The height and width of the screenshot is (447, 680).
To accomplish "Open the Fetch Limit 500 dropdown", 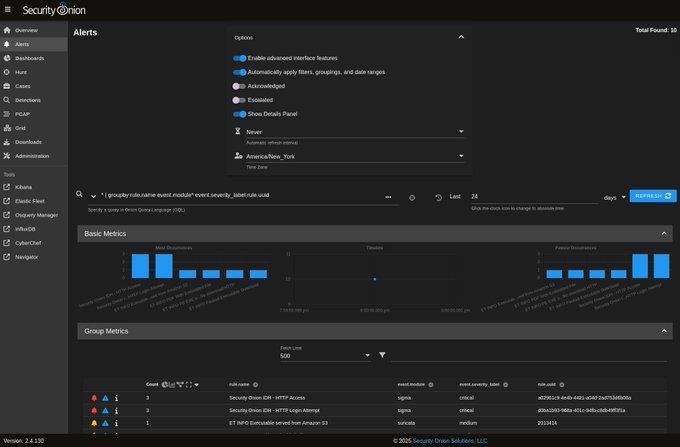I will click(325, 356).
